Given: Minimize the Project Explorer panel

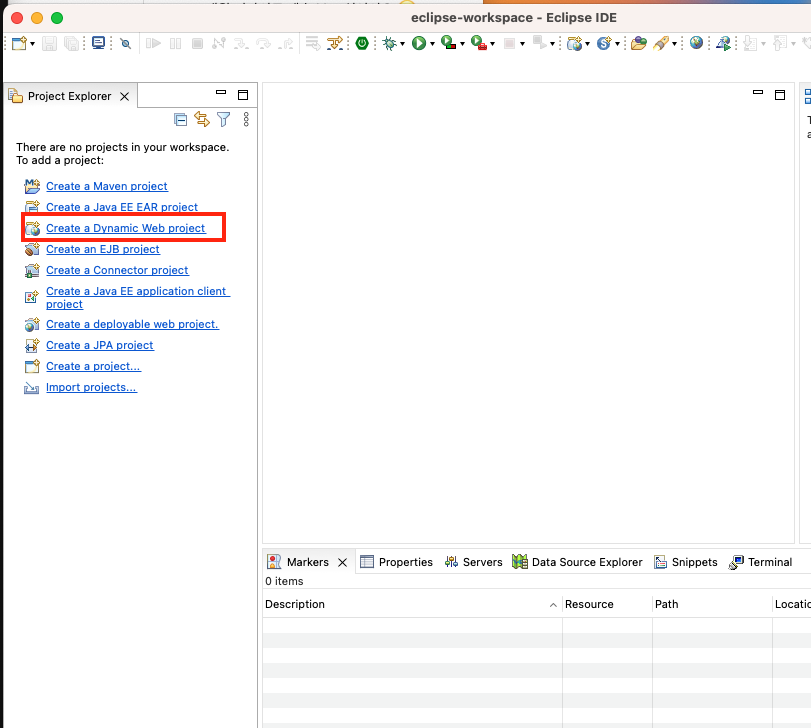Looking at the screenshot, I should [221, 93].
